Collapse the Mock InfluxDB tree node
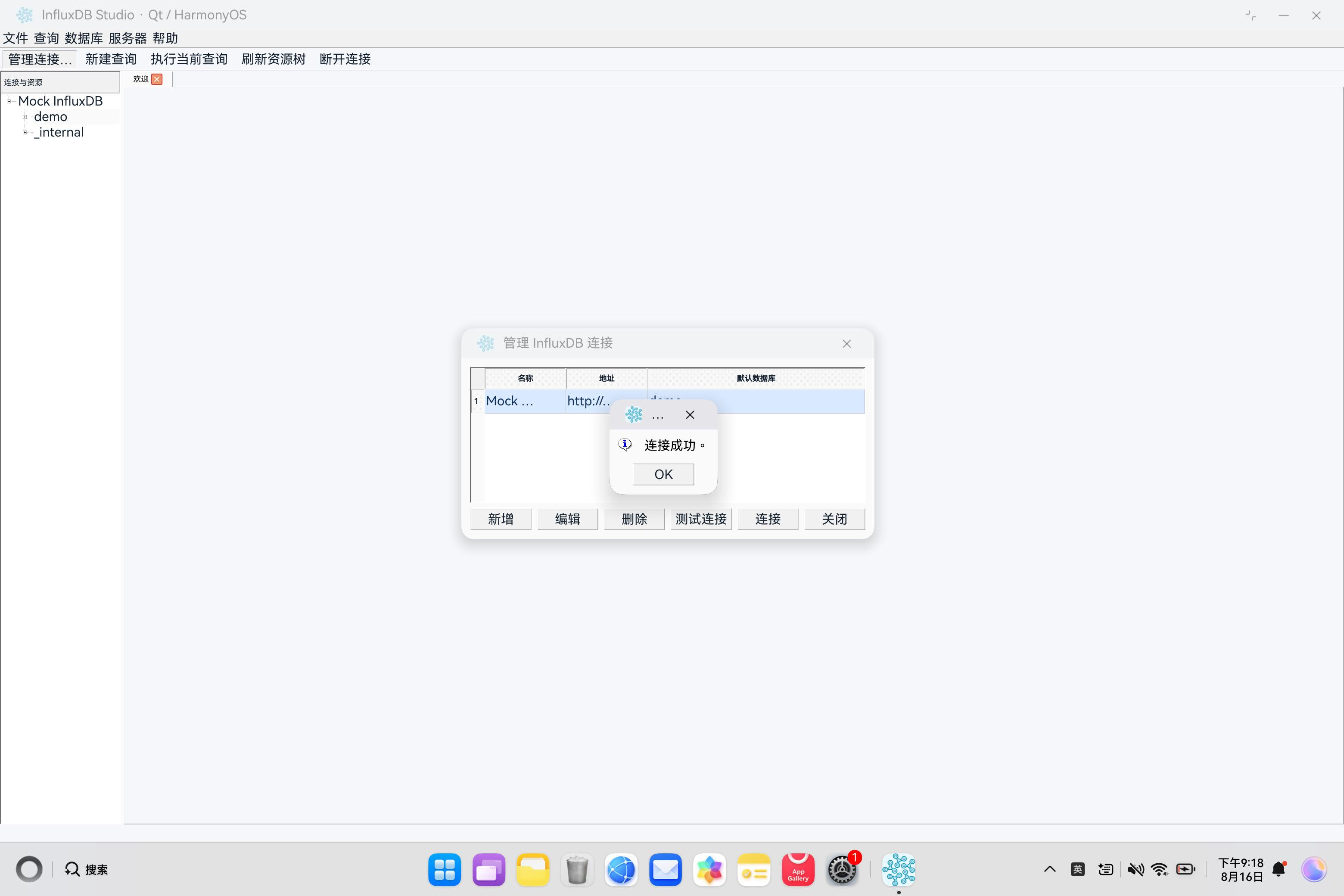Viewport: 1344px width, 896px height. [9, 101]
